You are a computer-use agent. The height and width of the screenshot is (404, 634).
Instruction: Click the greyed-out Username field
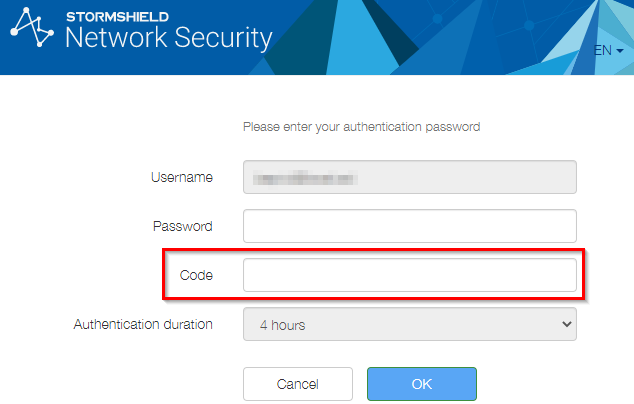tap(410, 177)
